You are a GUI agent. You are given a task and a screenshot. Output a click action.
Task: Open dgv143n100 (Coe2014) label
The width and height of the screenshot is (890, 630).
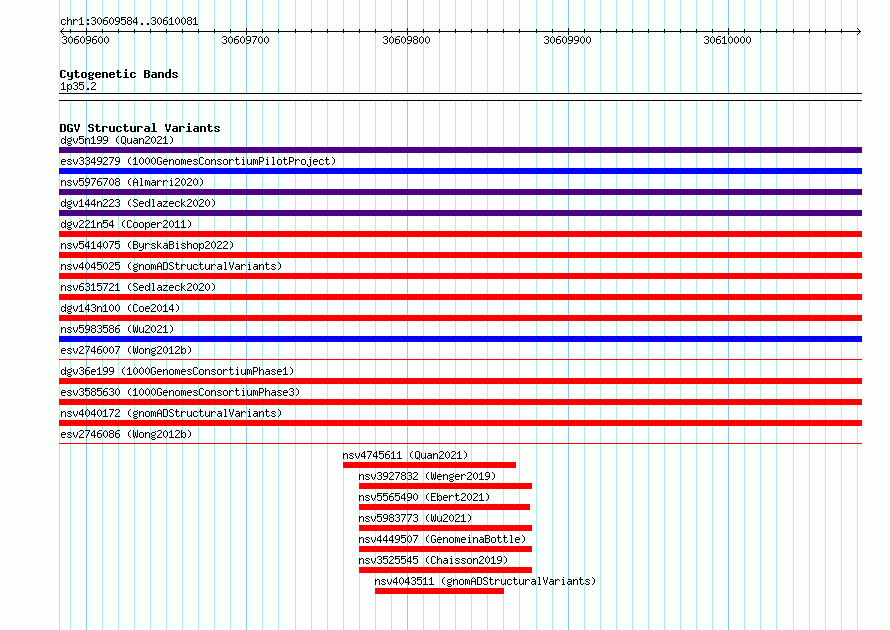pyautogui.click(x=120, y=308)
